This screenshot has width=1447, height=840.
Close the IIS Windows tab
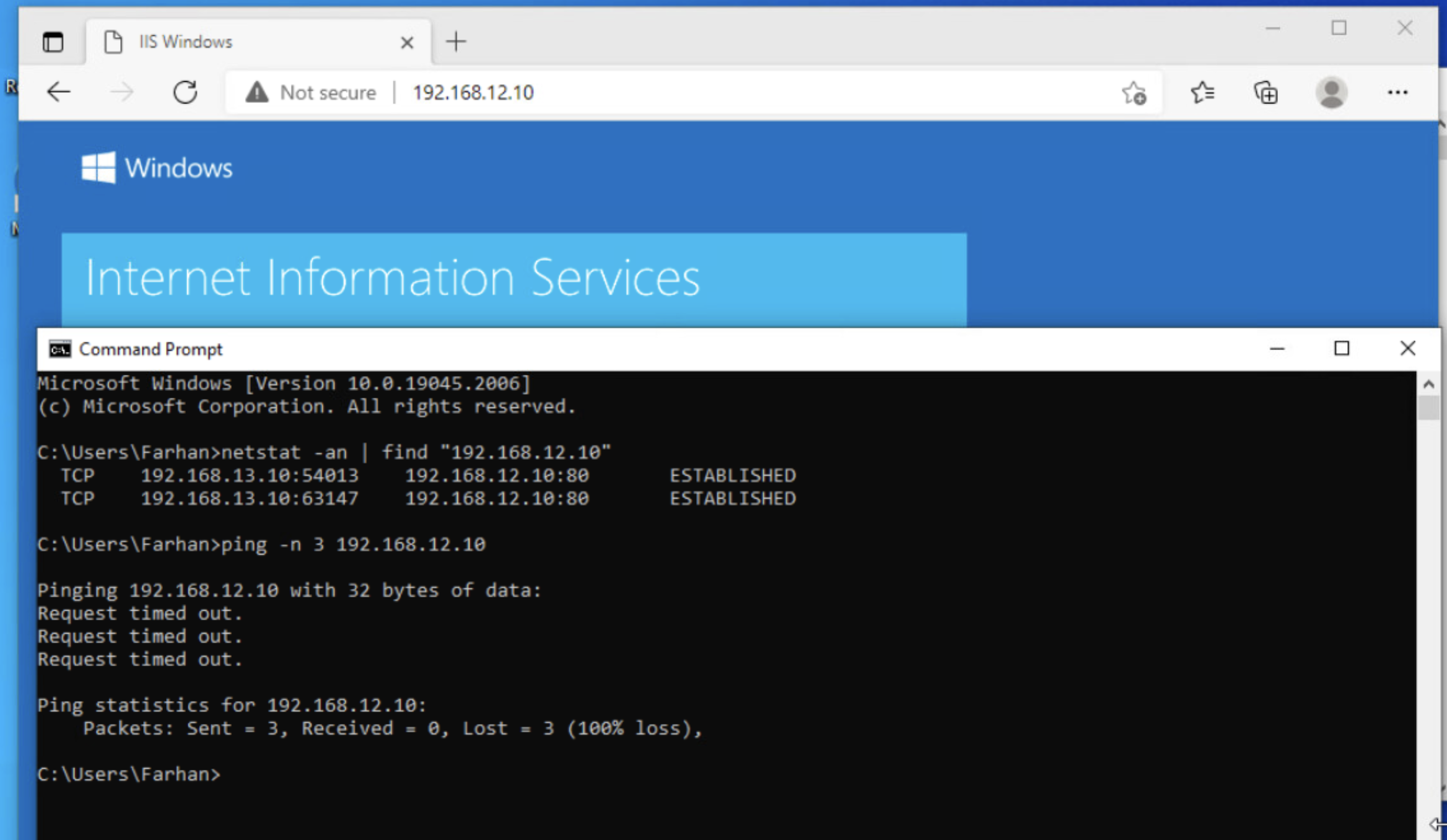coord(407,43)
